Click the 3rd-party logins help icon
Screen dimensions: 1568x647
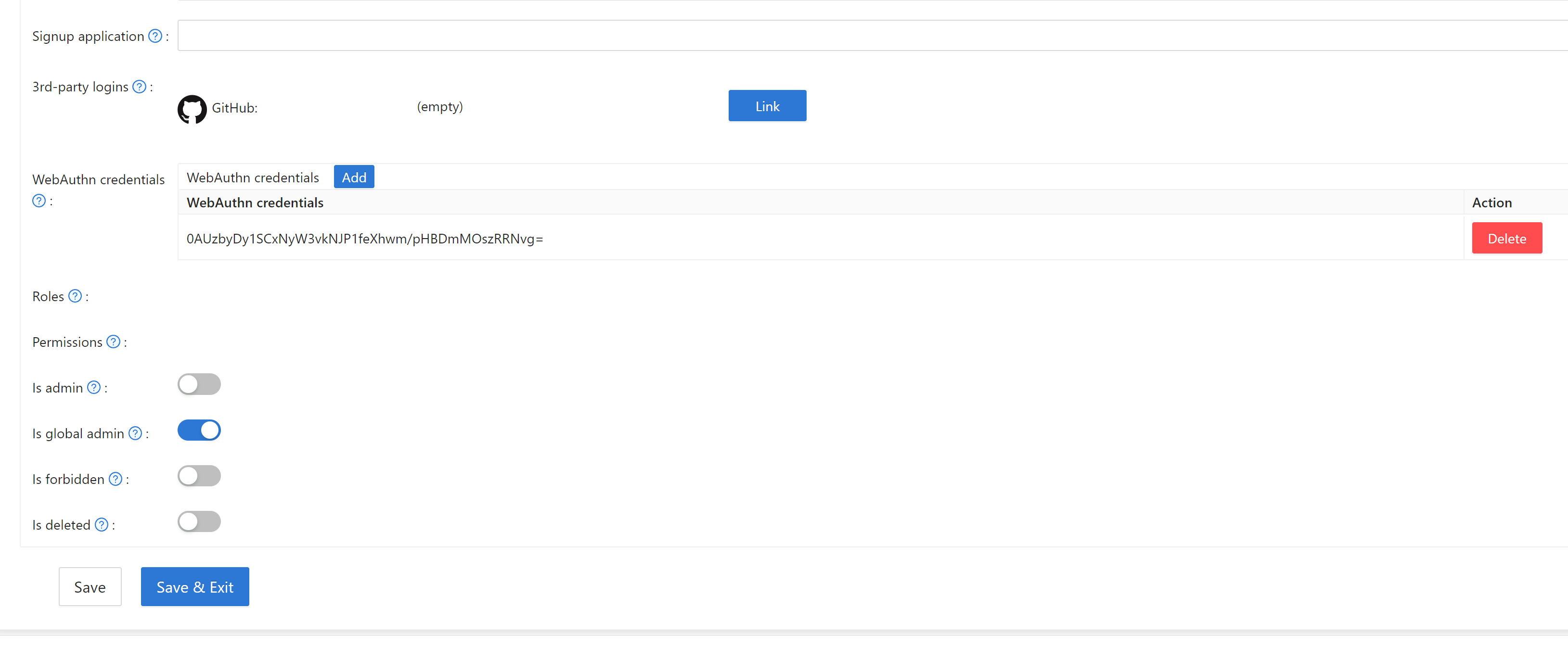click(140, 87)
